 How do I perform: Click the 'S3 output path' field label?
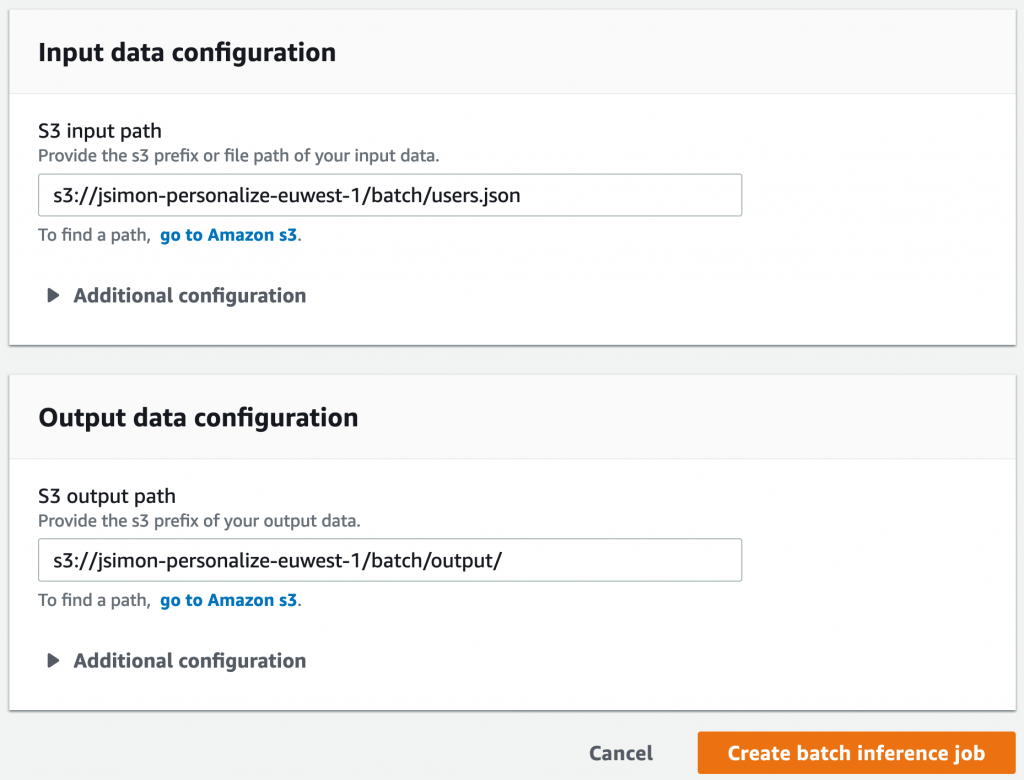click(x=107, y=496)
